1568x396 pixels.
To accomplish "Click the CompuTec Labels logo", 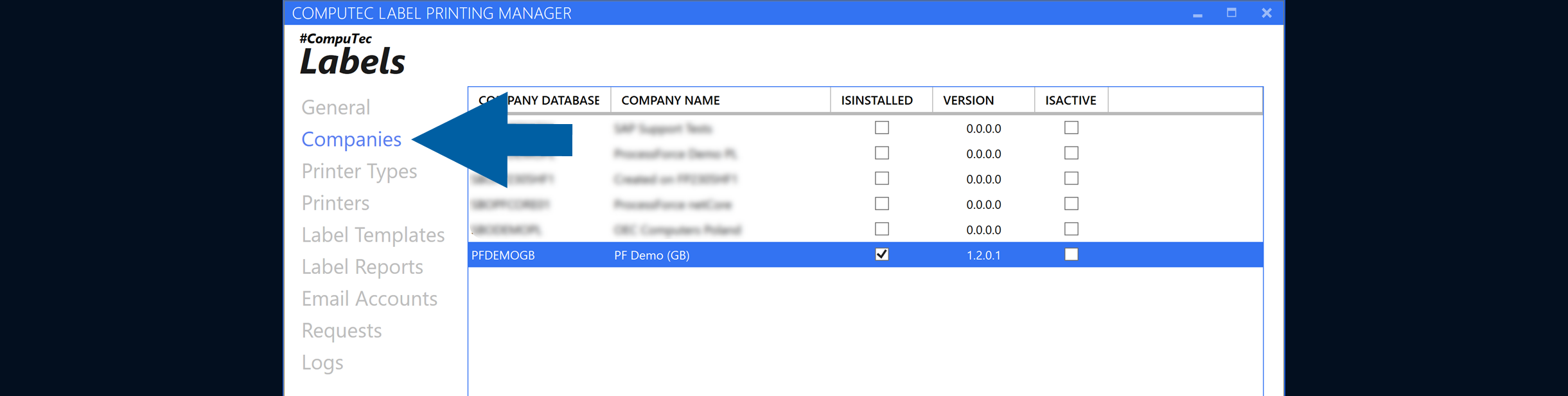I will point(352,54).
